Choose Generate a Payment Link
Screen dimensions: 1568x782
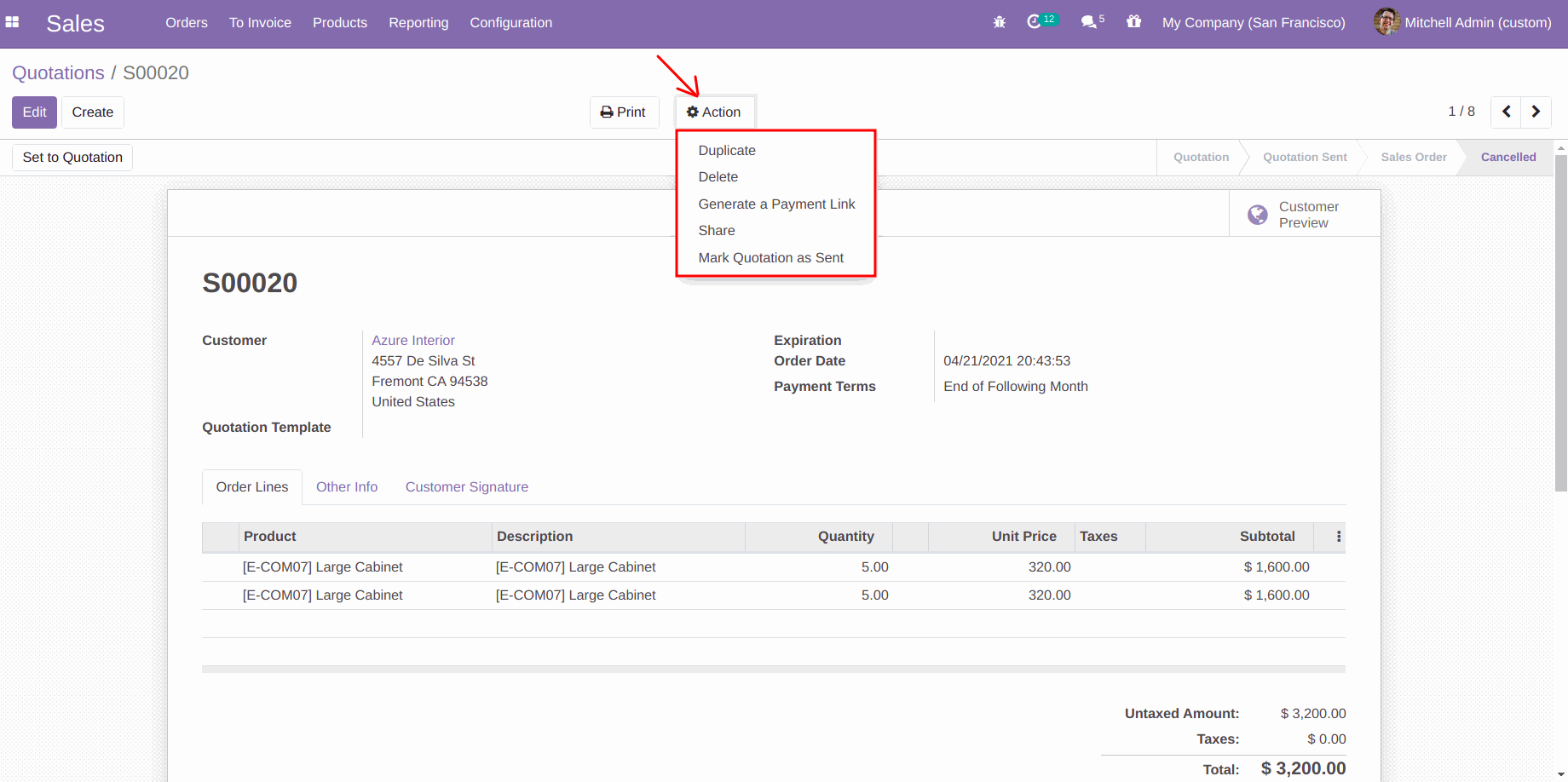(x=776, y=204)
